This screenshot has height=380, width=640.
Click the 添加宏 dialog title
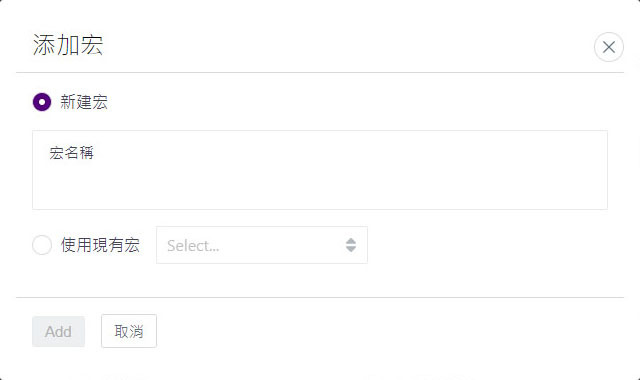pyautogui.click(x=68, y=45)
